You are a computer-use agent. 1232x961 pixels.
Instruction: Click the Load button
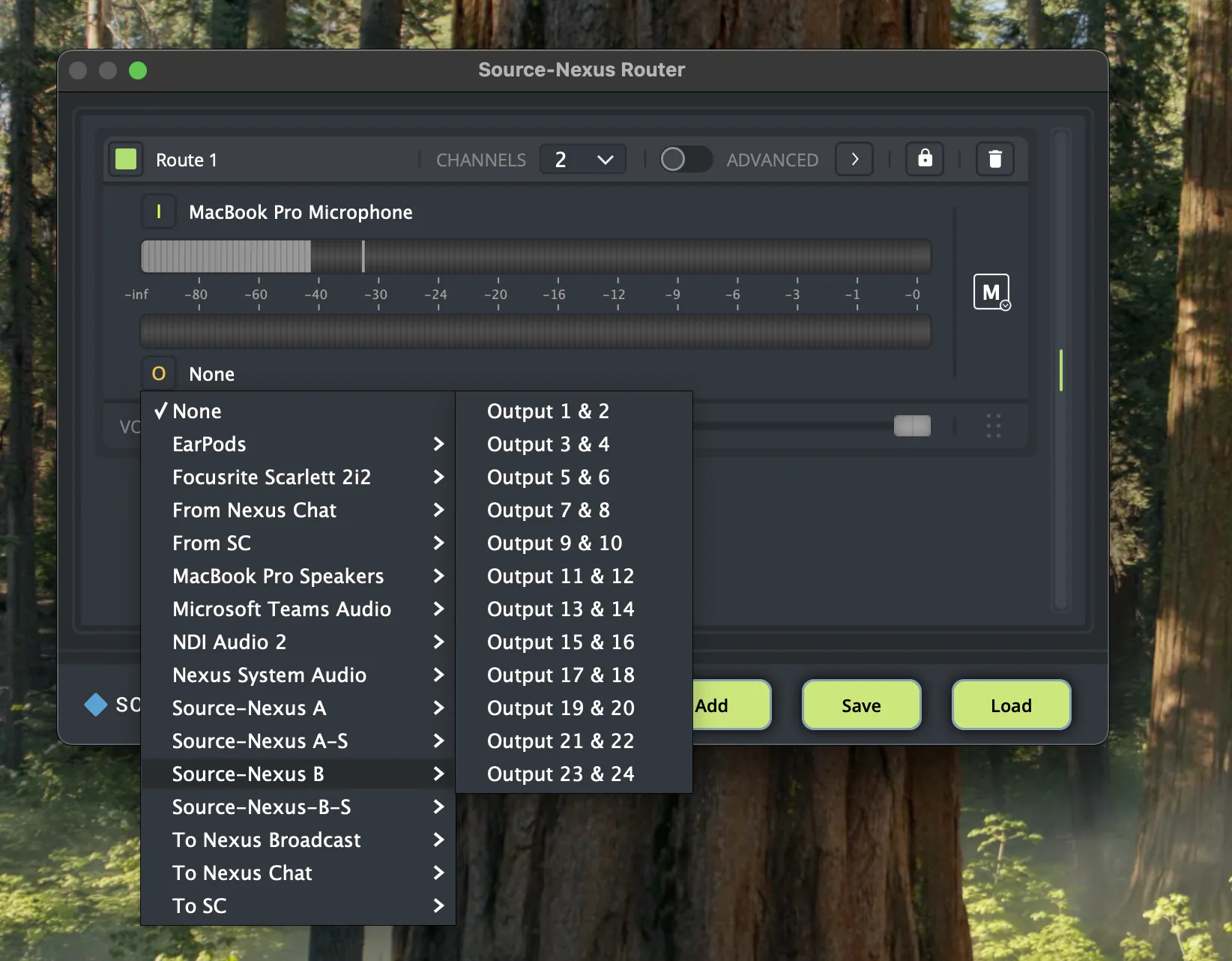1011,705
